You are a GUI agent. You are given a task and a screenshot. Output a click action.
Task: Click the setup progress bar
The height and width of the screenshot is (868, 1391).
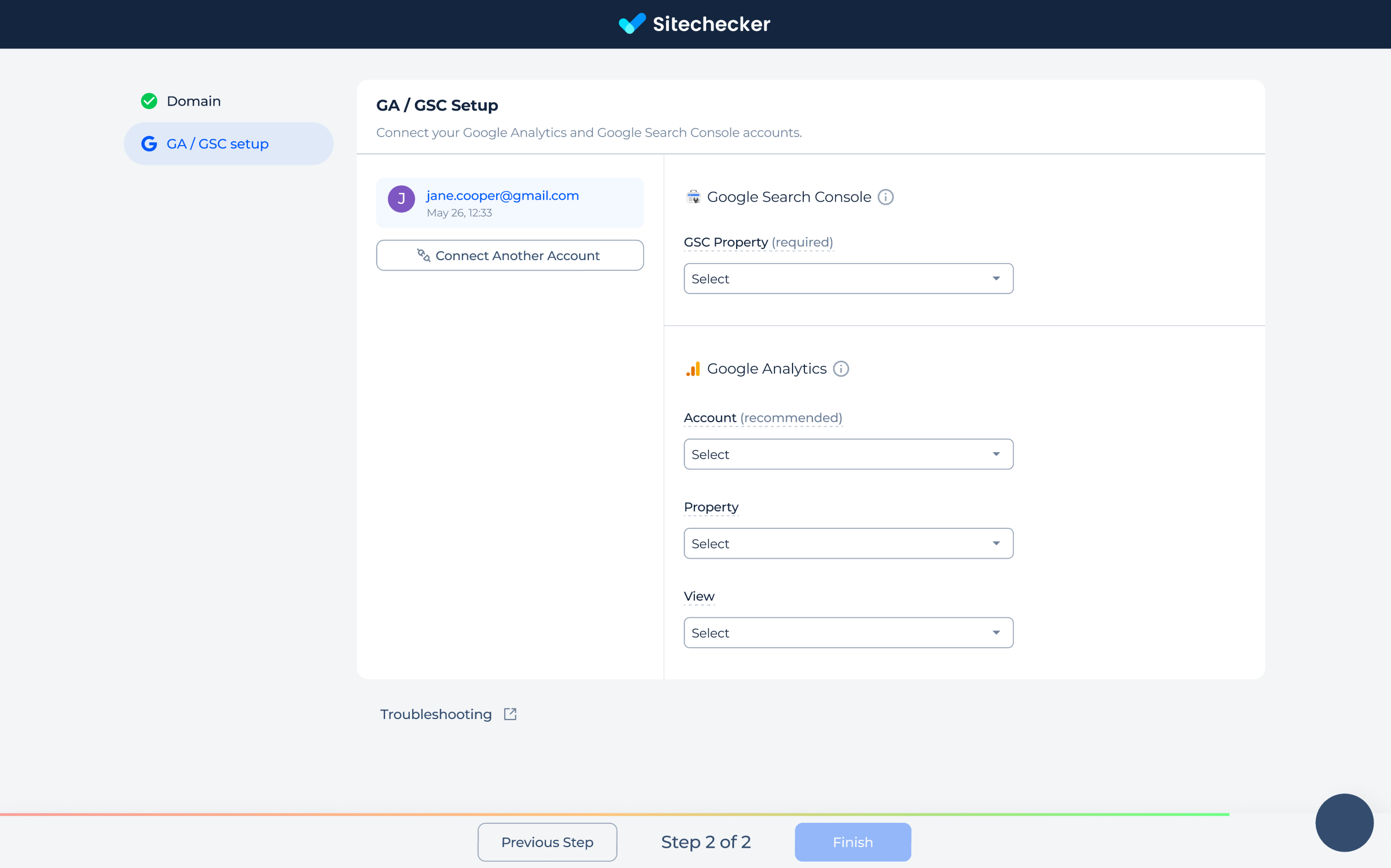pos(615,814)
